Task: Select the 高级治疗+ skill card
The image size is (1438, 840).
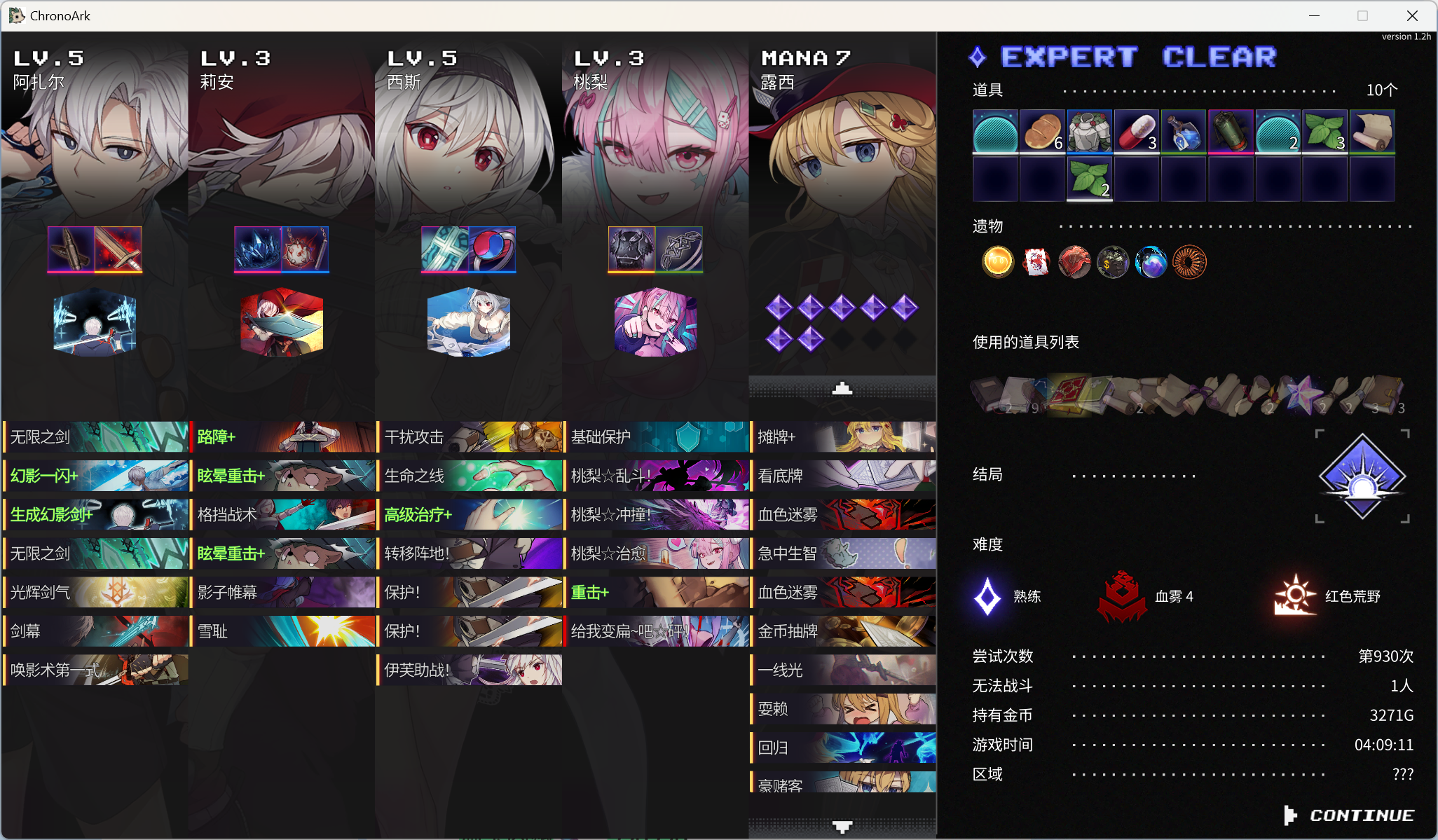Action: point(470,515)
